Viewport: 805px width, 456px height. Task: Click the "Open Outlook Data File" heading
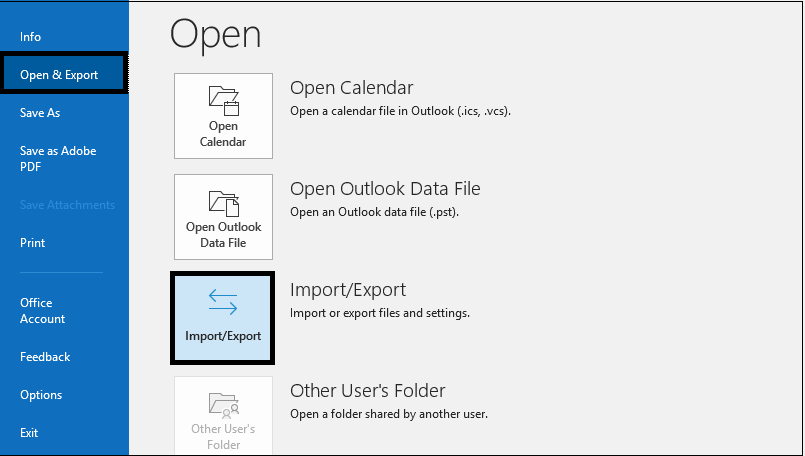click(385, 189)
